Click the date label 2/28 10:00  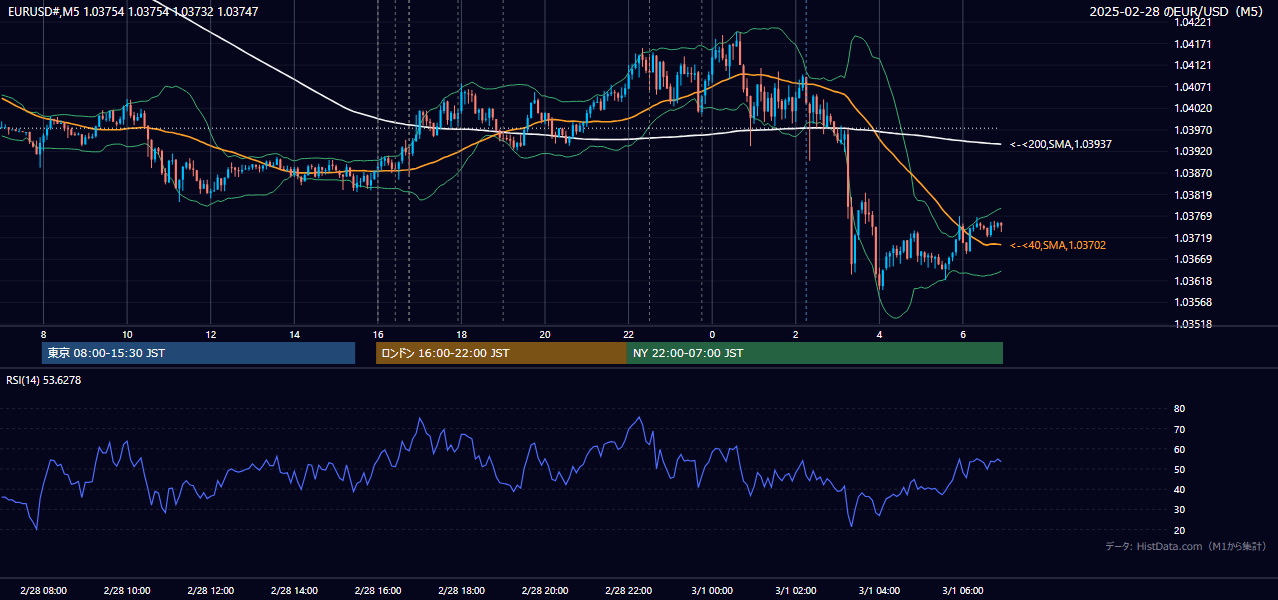coord(126,590)
